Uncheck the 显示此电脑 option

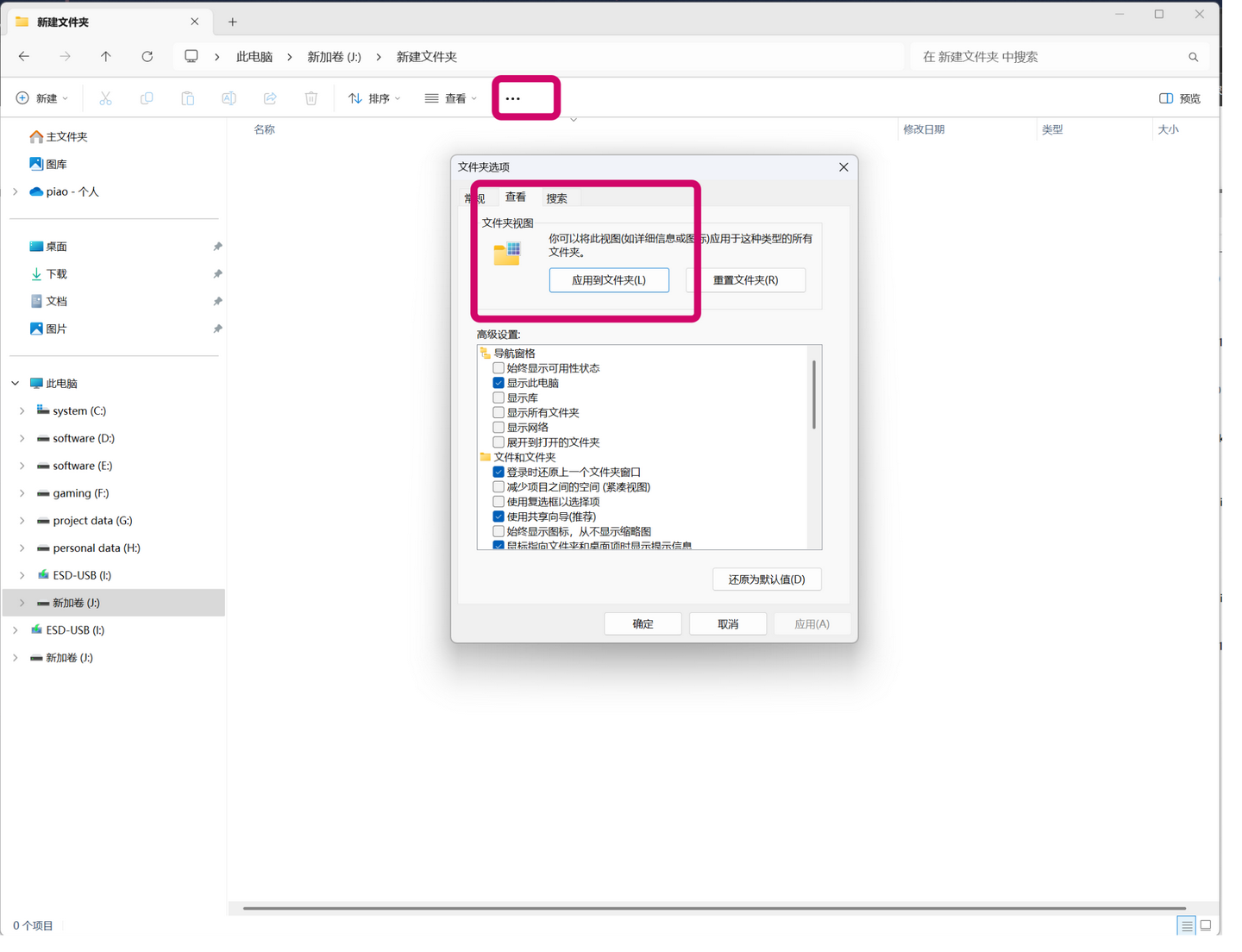point(499,382)
